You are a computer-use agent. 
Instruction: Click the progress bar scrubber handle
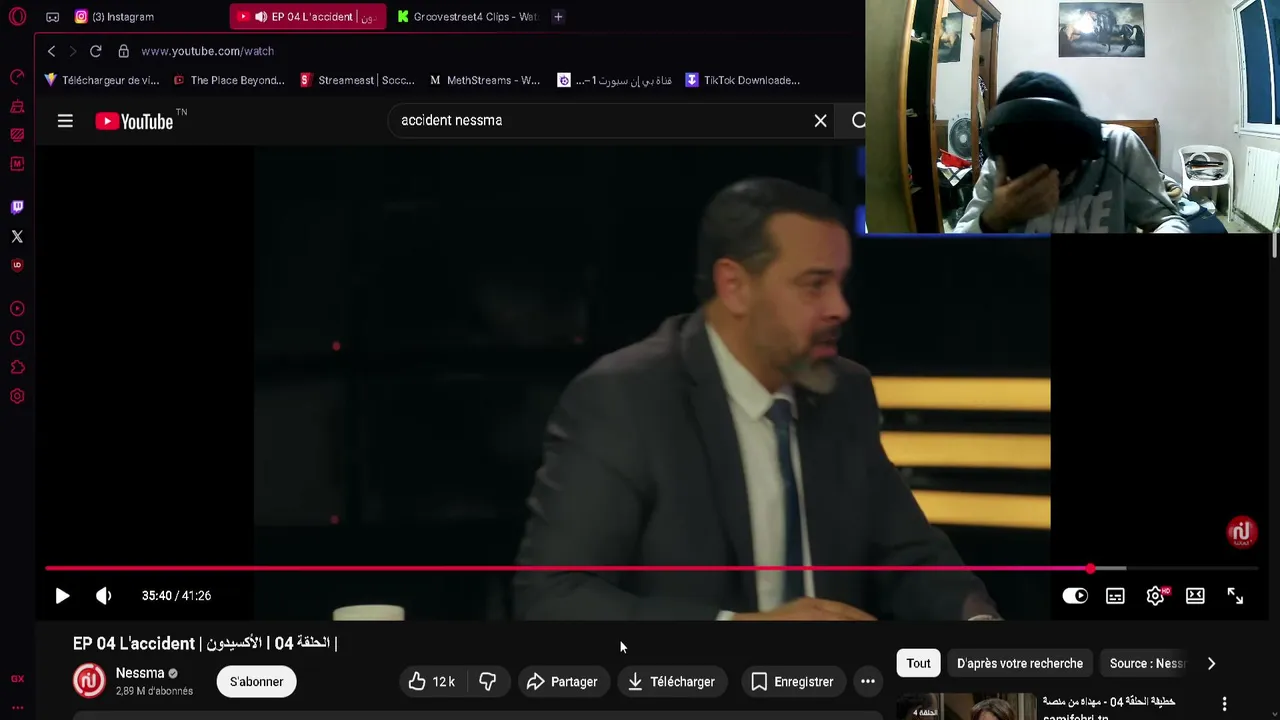[x=1090, y=569]
